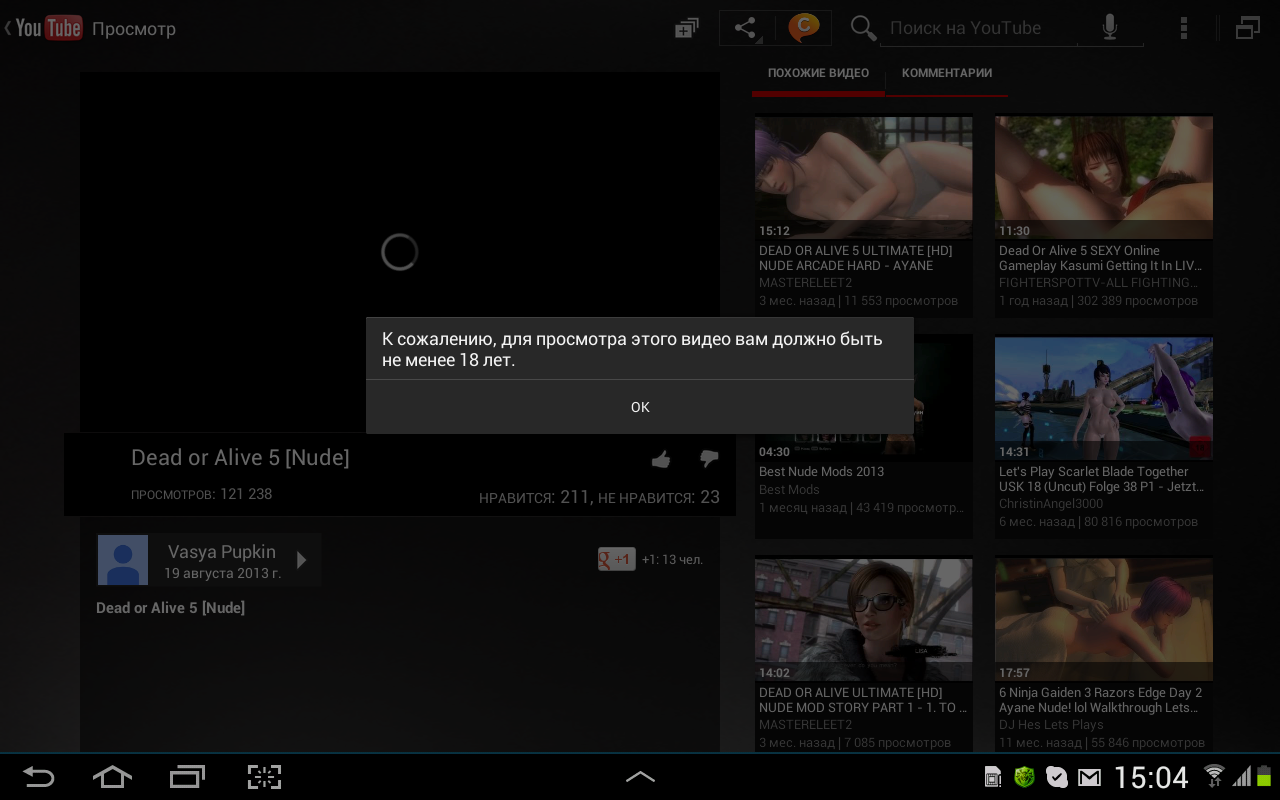
Task: Open uploader name Vasya Pupkin
Action: click(222, 552)
